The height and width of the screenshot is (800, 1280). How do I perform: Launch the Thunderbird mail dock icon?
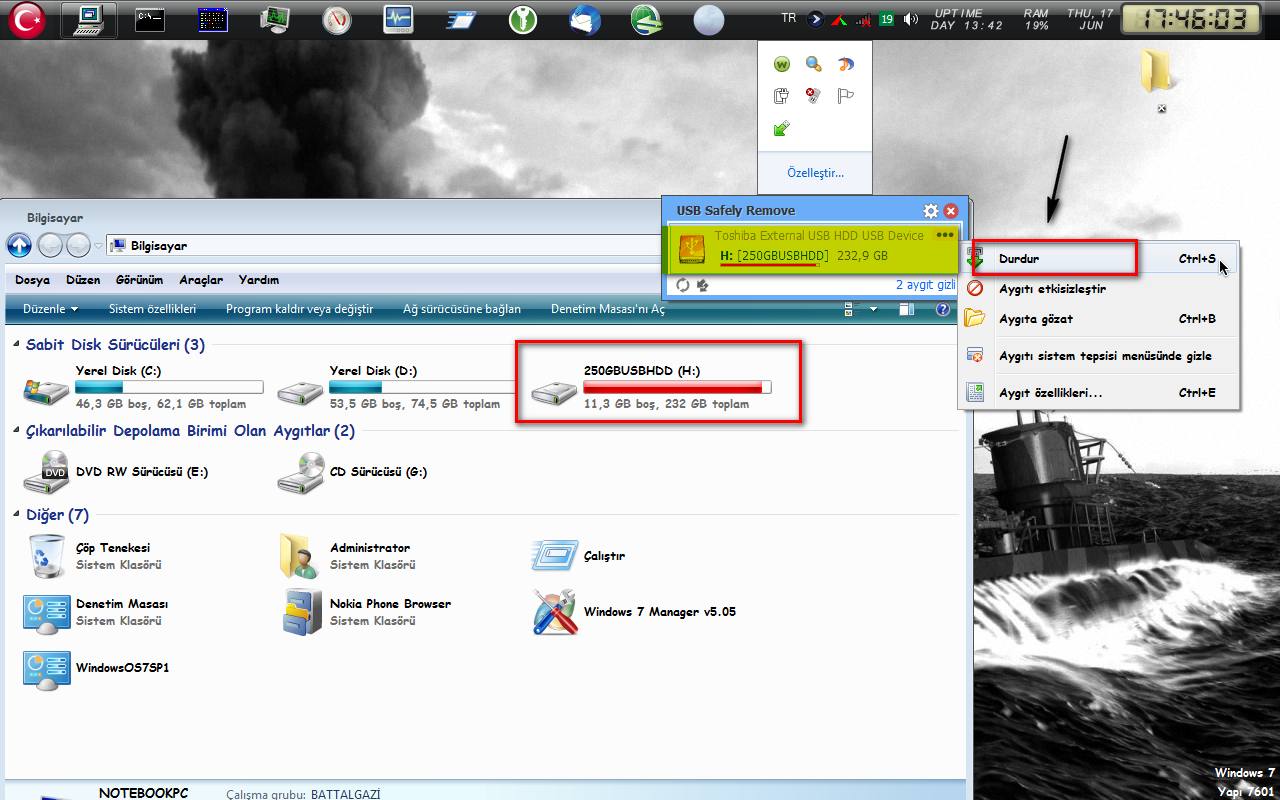pyautogui.click(x=584, y=18)
